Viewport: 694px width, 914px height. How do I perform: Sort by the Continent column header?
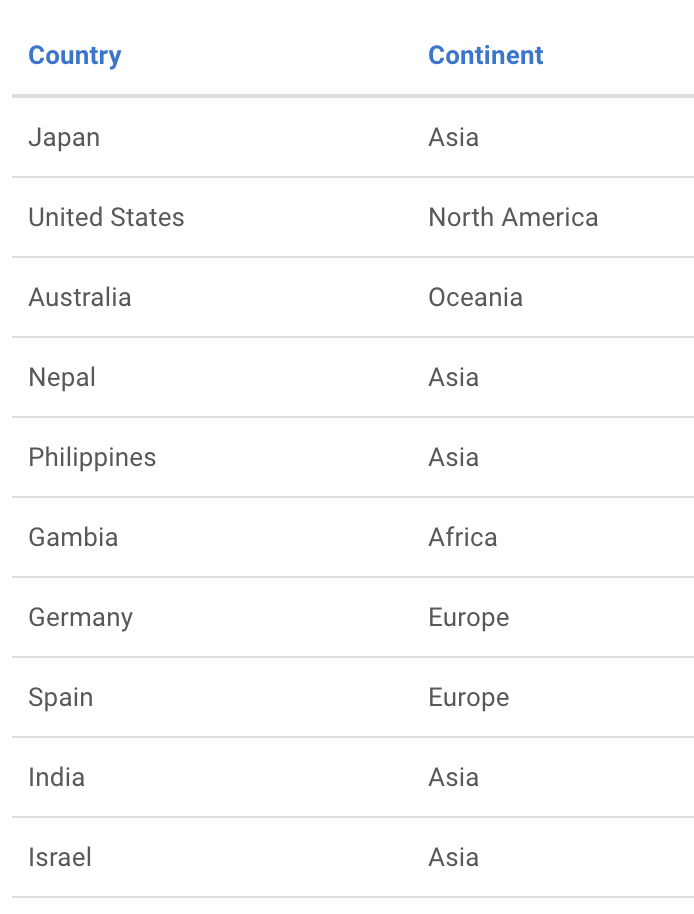486,55
